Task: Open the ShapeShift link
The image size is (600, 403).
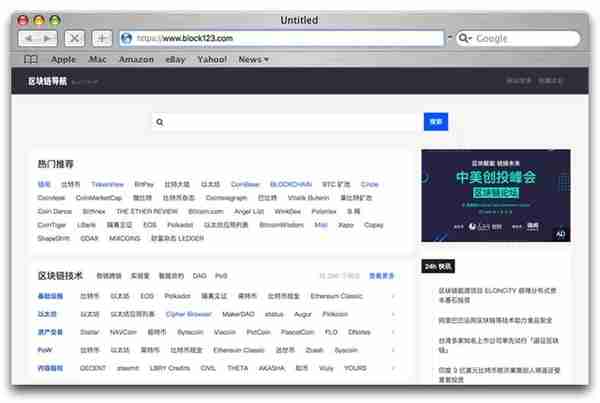Action: click(54, 238)
